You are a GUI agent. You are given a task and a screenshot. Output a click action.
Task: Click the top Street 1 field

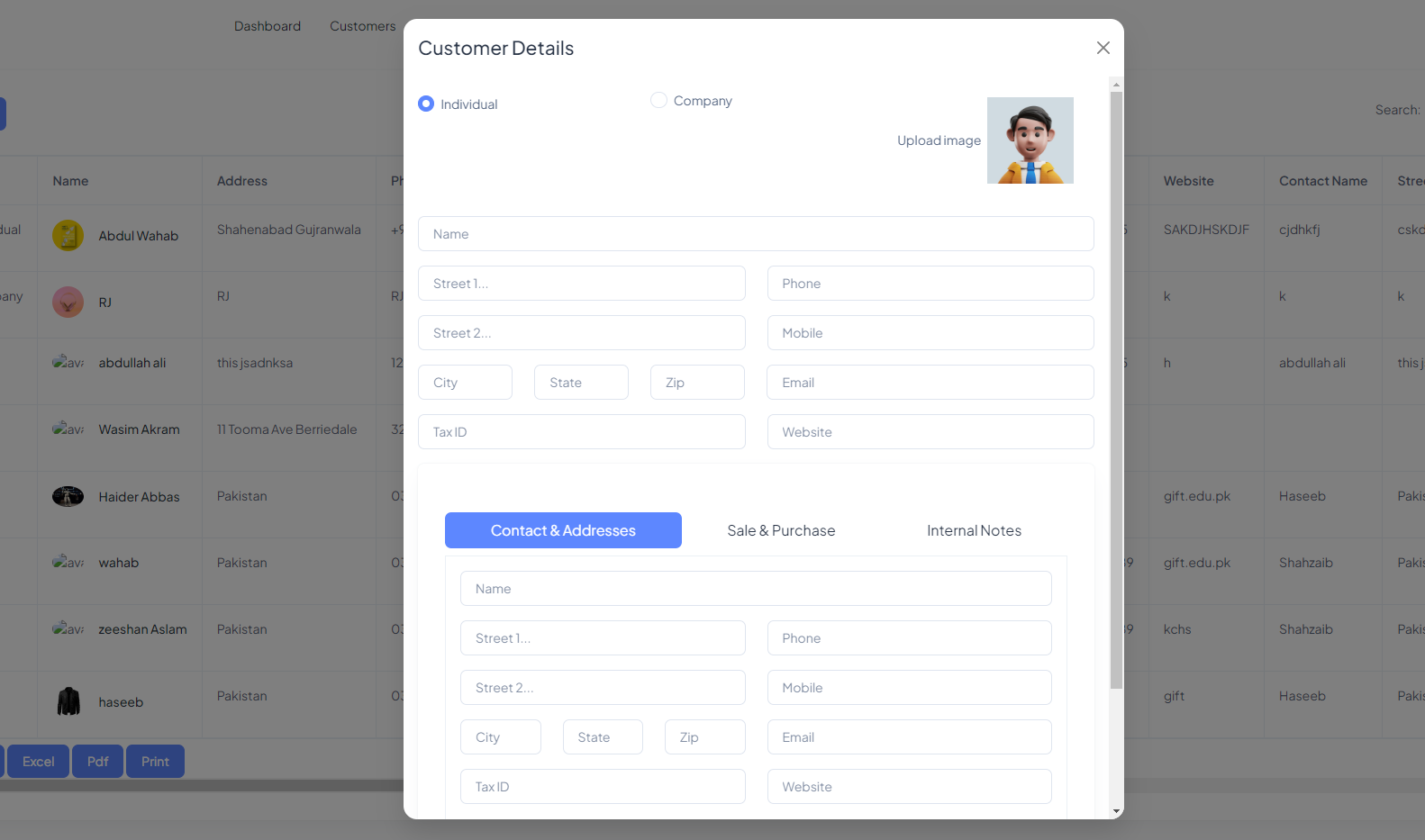click(582, 284)
